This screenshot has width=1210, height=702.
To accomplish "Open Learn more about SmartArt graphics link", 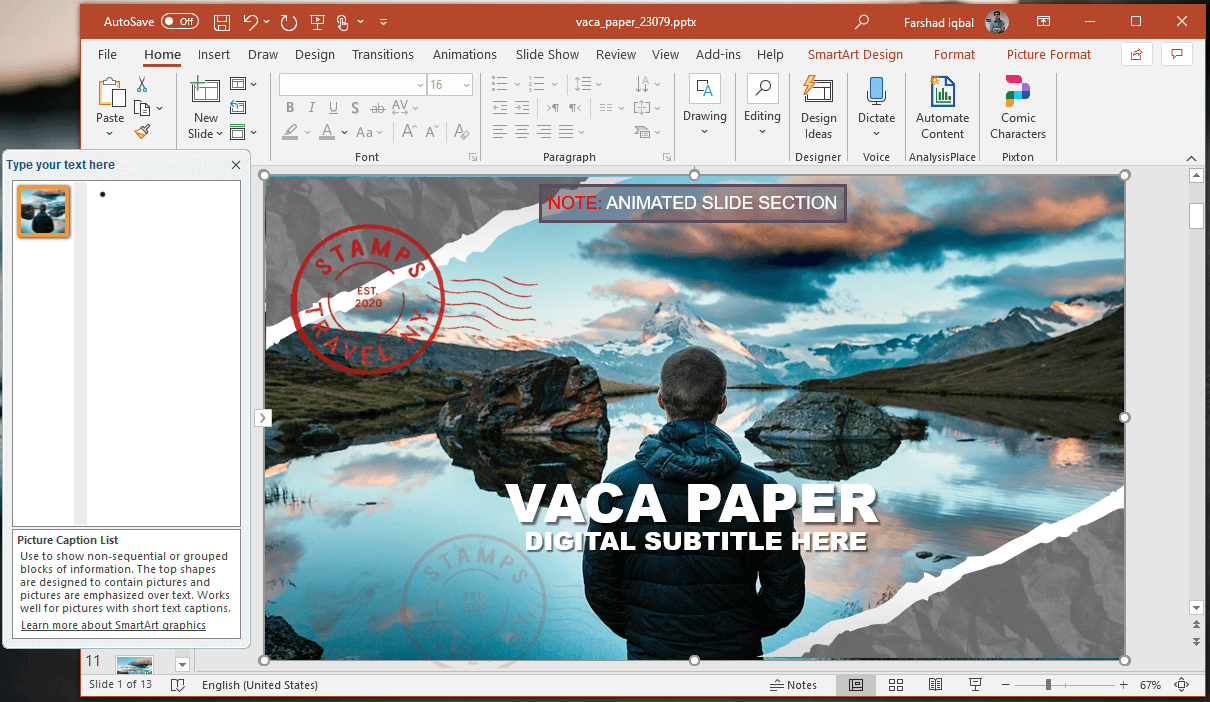I will (x=113, y=625).
